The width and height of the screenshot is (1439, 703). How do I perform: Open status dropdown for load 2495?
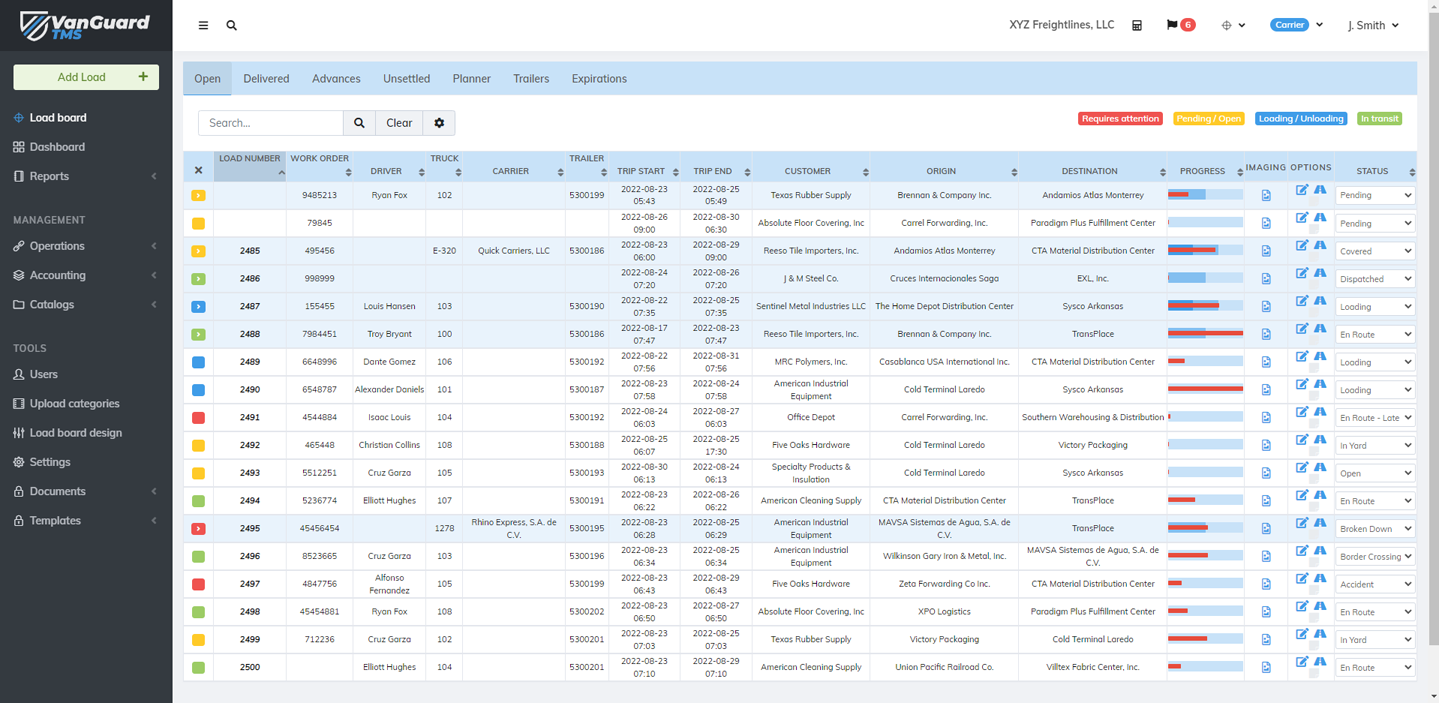(x=1375, y=529)
